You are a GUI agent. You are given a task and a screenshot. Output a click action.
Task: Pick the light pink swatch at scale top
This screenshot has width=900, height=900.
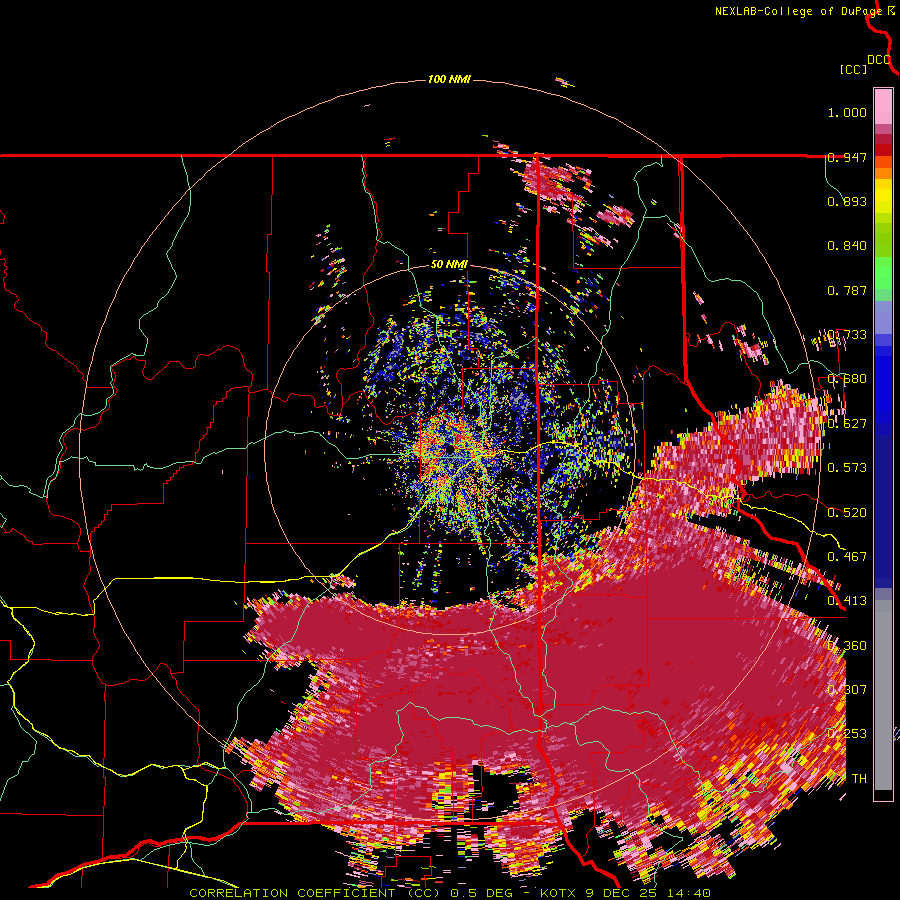pos(883,106)
